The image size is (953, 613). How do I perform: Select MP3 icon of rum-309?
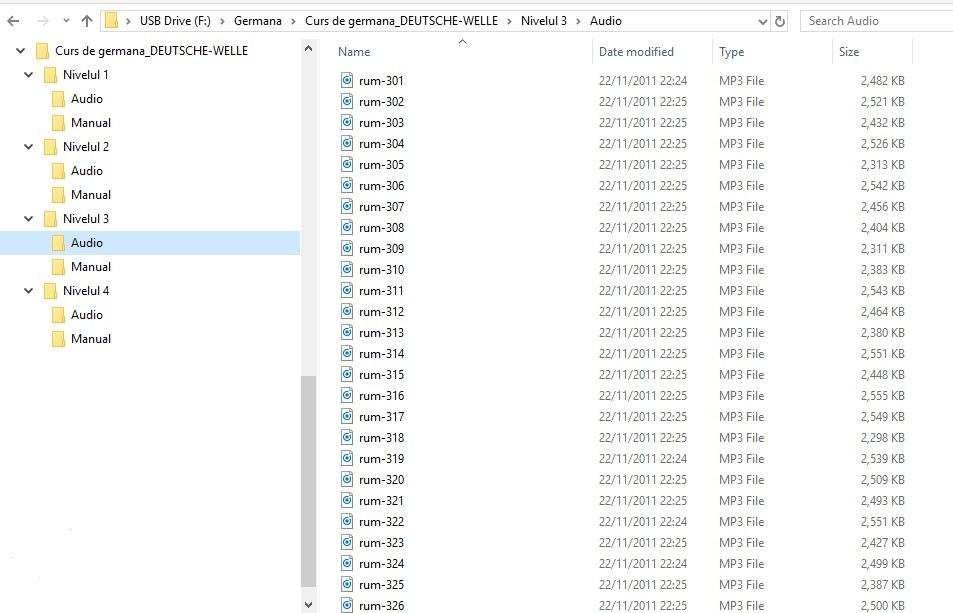coord(347,248)
